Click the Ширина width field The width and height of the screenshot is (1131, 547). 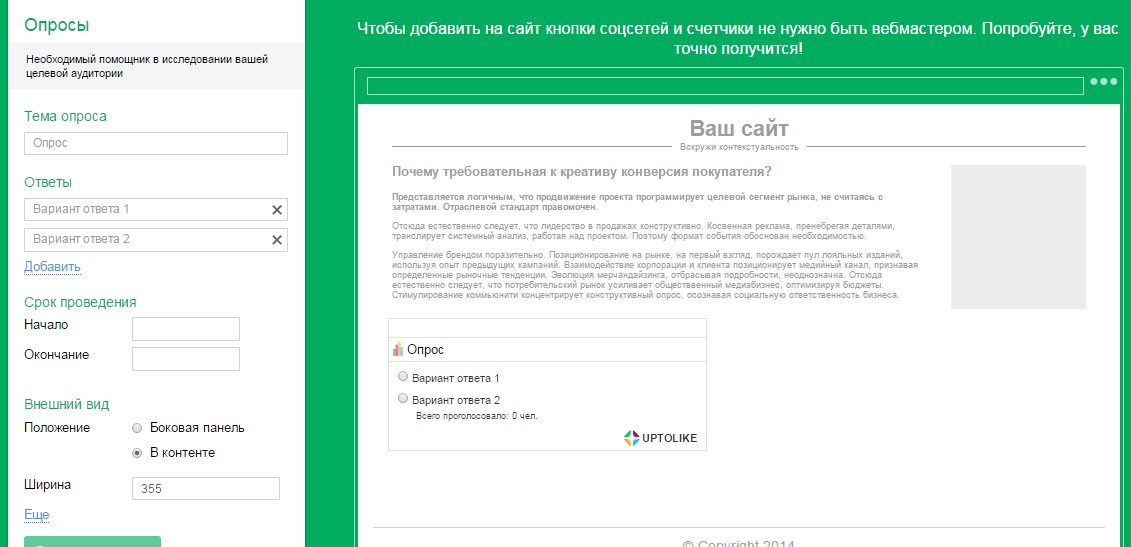point(206,489)
